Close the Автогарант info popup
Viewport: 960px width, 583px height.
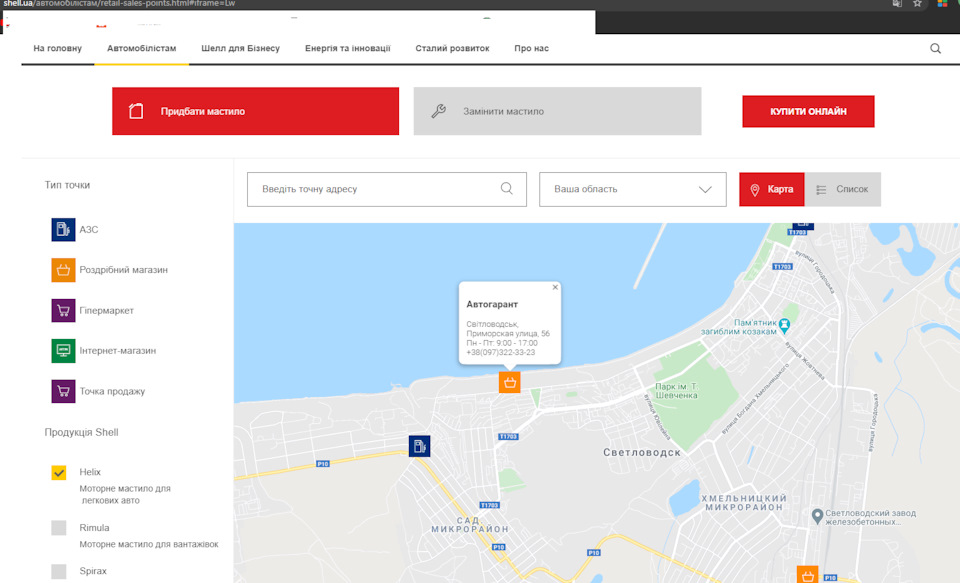pyautogui.click(x=555, y=287)
